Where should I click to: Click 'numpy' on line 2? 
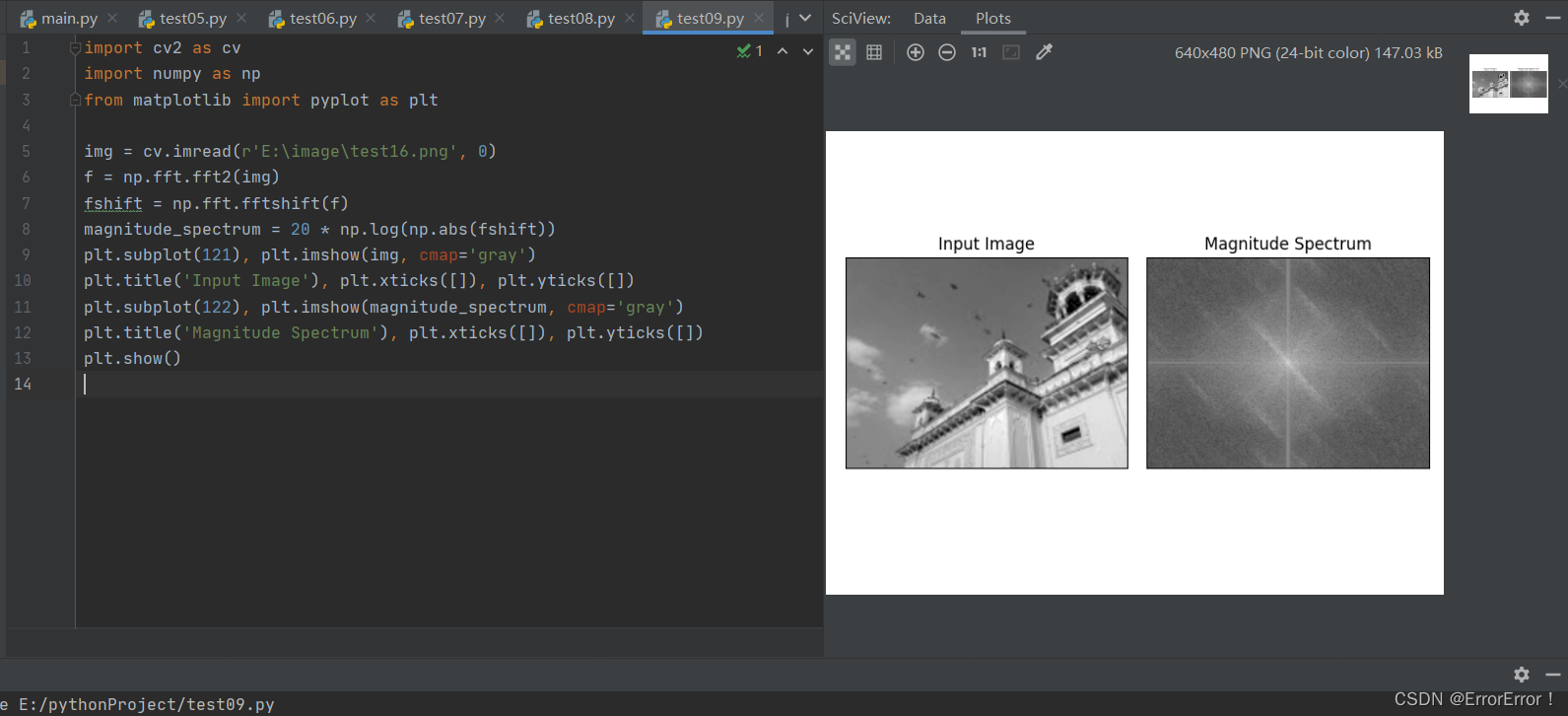tap(177, 73)
